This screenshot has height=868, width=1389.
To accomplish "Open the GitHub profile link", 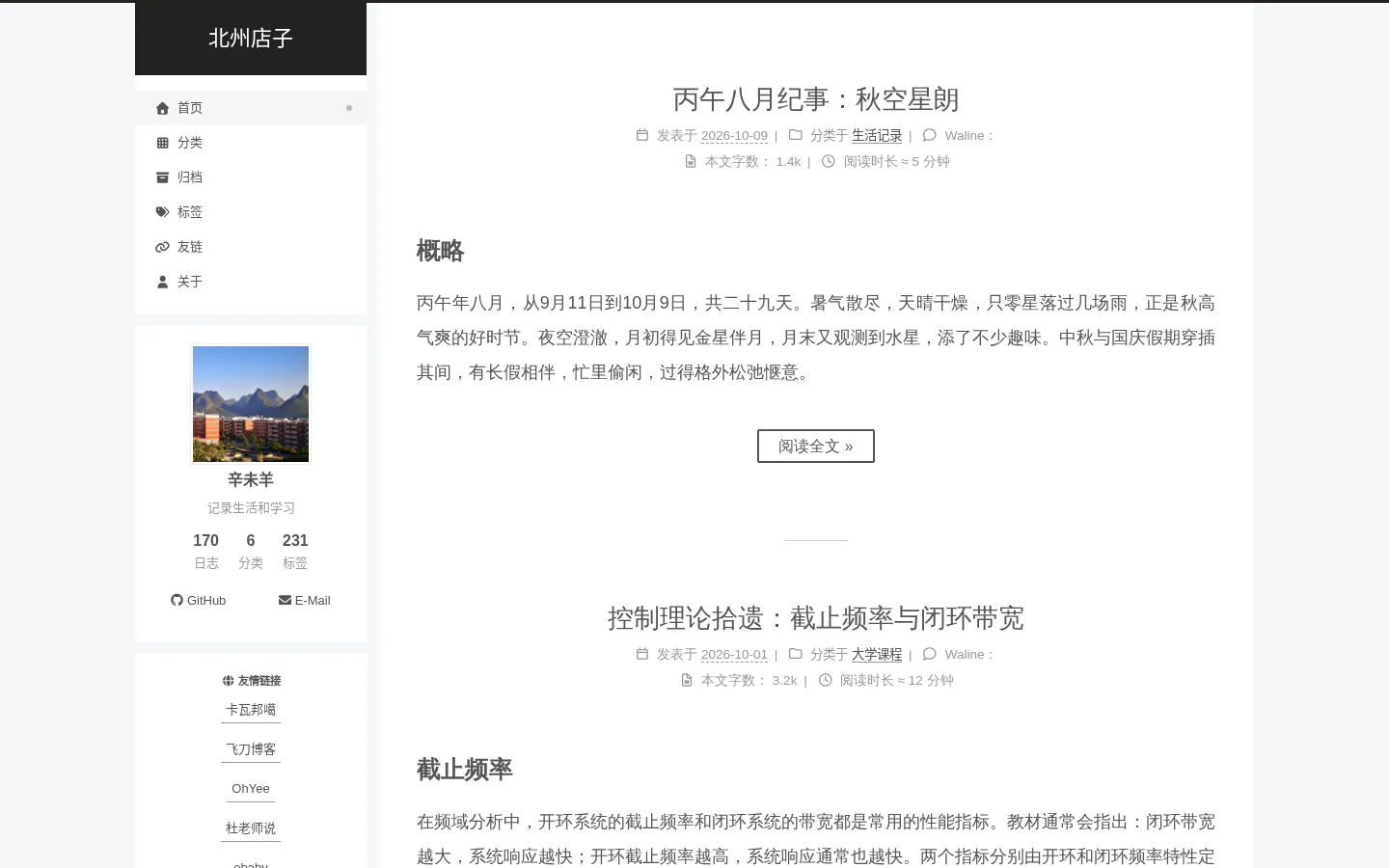I will tap(199, 600).
